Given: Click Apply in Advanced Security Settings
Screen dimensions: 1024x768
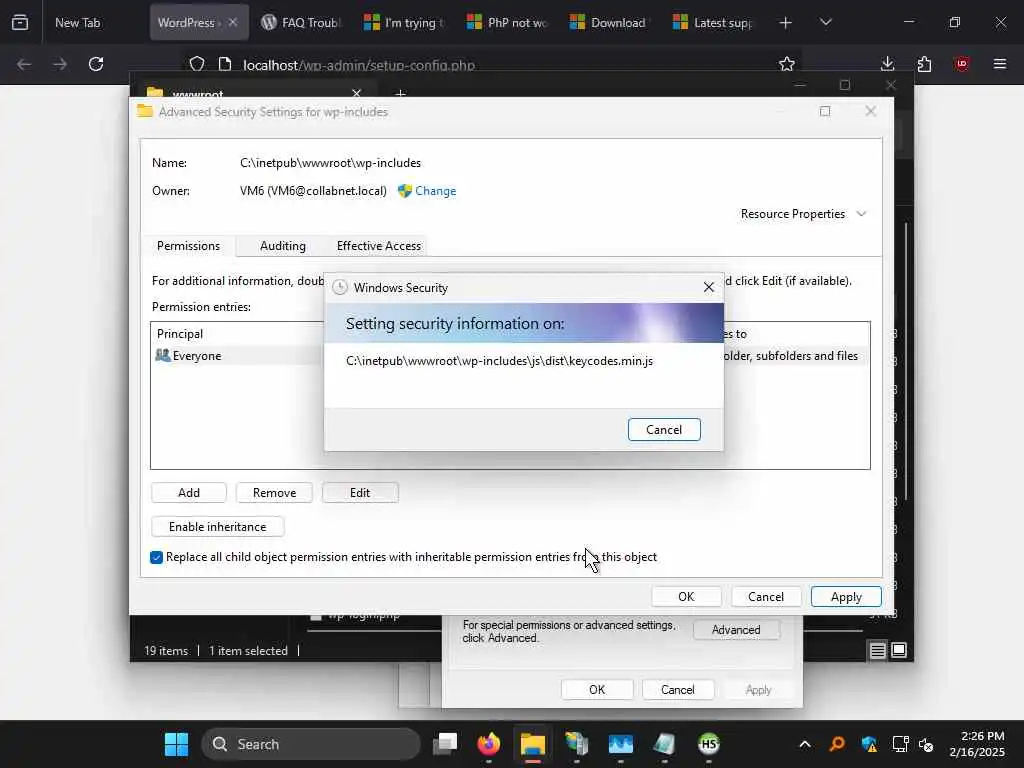Looking at the screenshot, I should pyautogui.click(x=846, y=596).
